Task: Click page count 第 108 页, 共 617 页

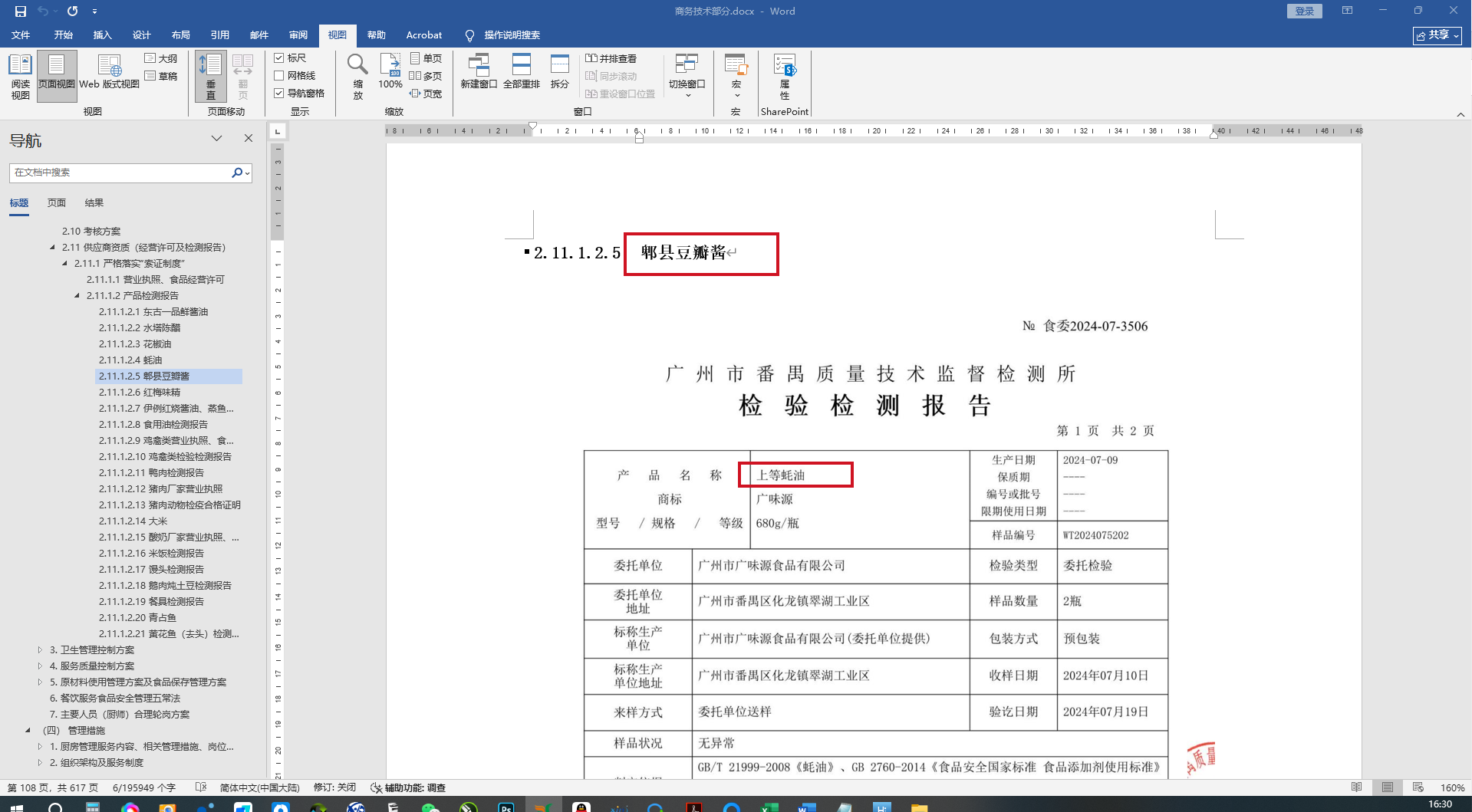Action: (53, 787)
